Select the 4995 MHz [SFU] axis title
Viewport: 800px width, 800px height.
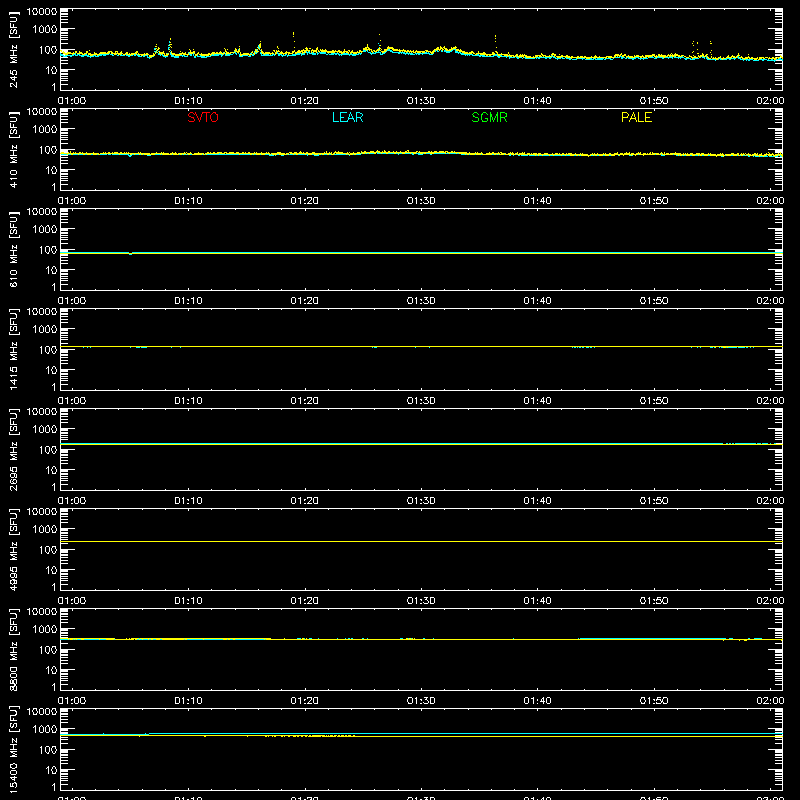click(14, 549)
